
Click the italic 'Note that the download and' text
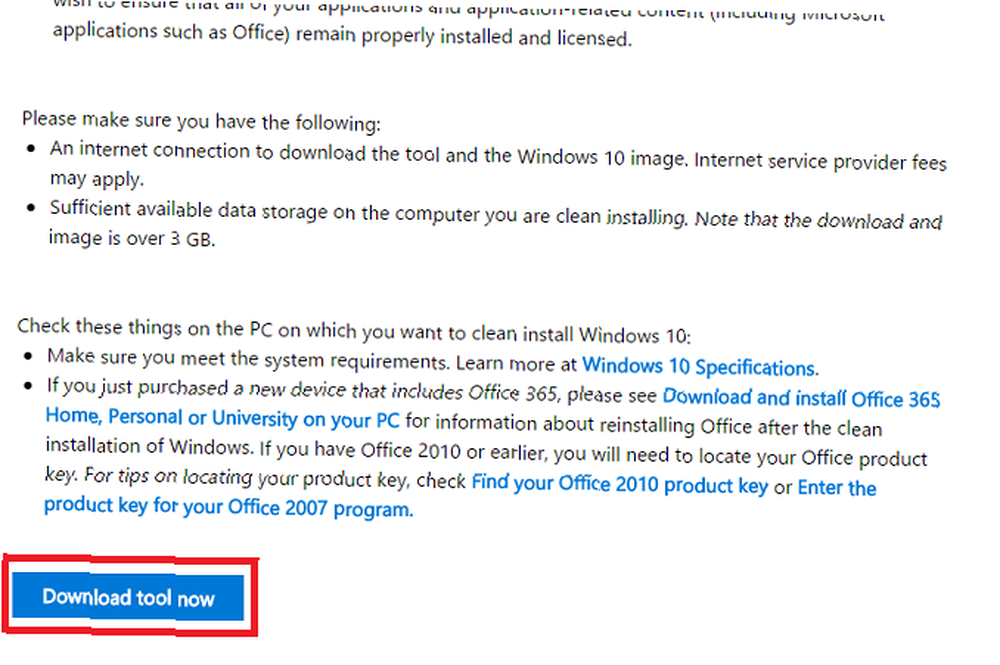tap(818, 221)
